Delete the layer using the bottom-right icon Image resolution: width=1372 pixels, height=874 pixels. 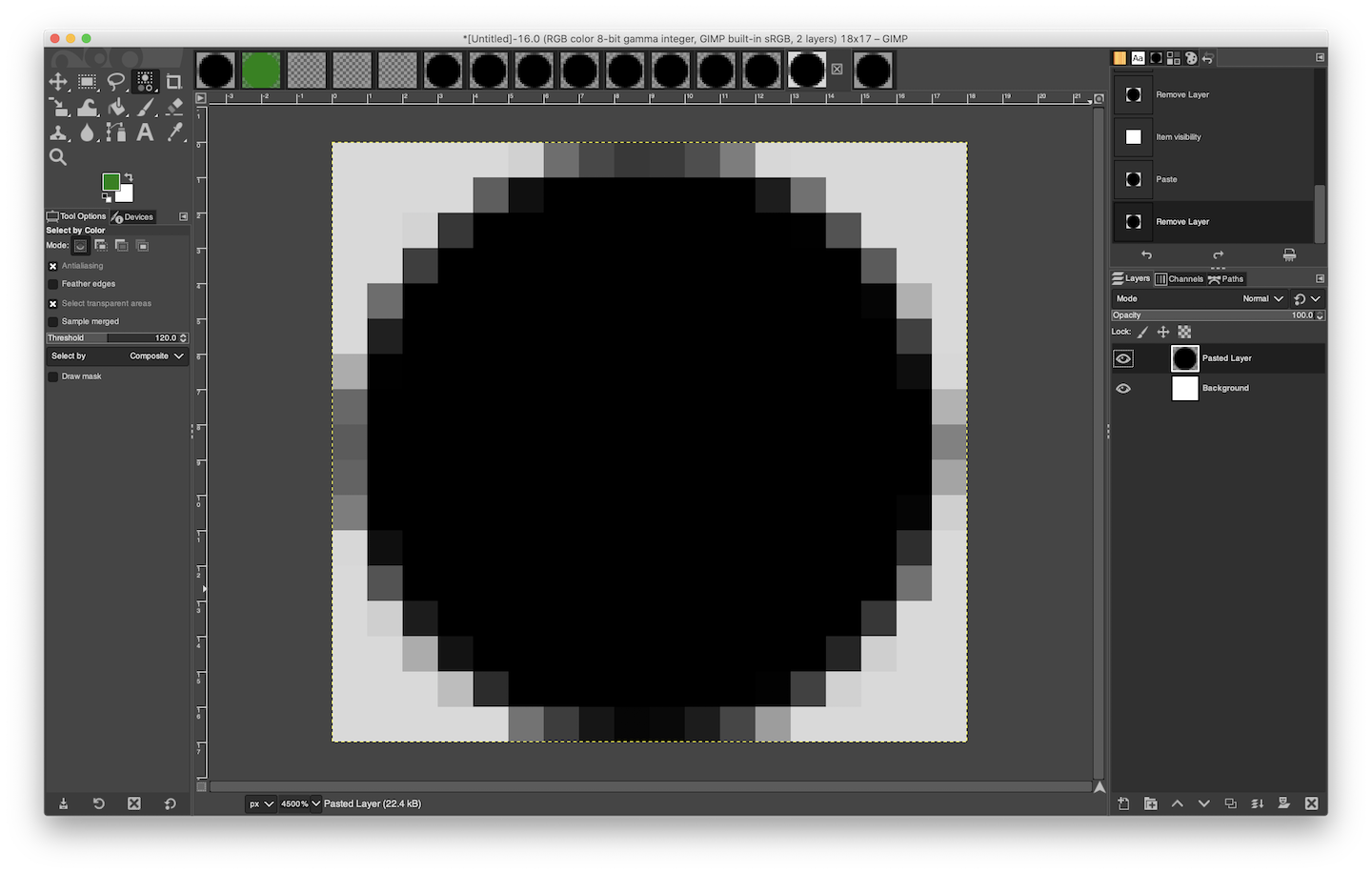pyautogui.click(x=1311, y=803)
